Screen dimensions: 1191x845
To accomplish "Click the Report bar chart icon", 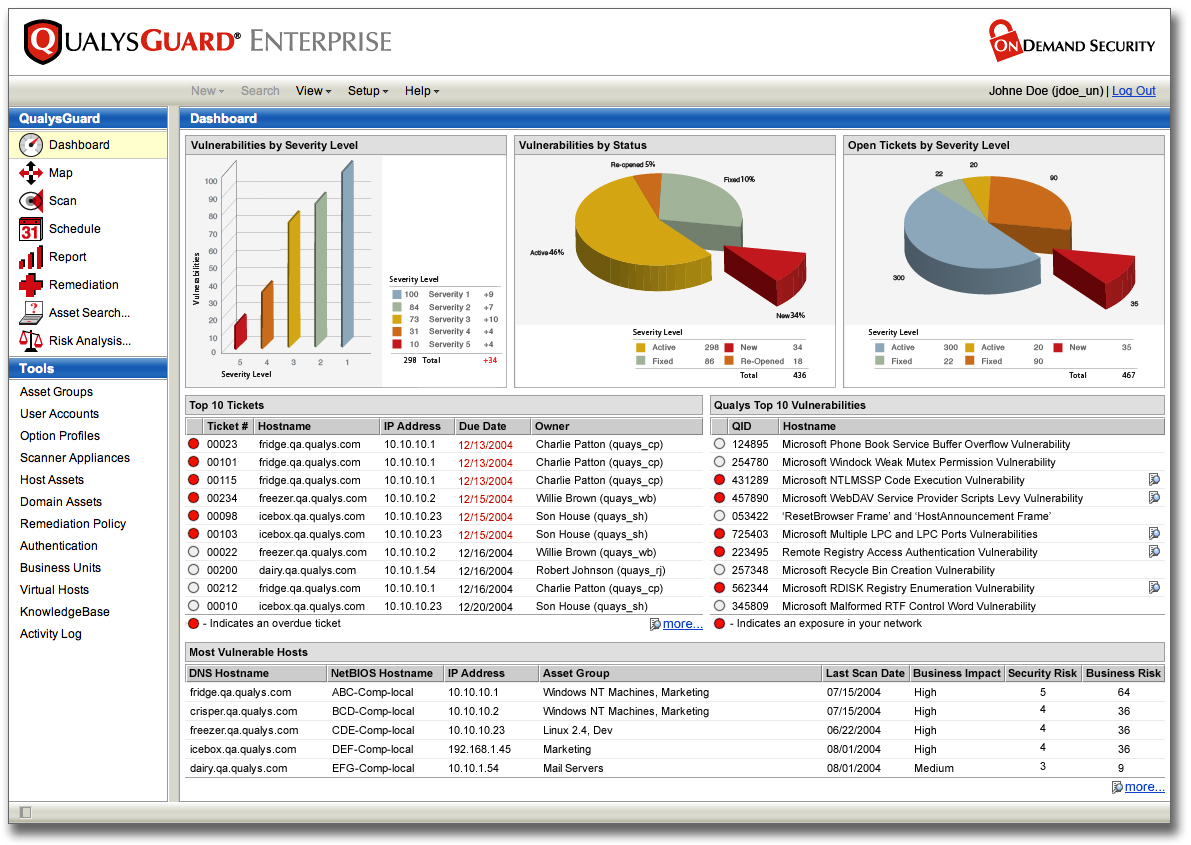I will pyautogui.click(x=31, y=258).
